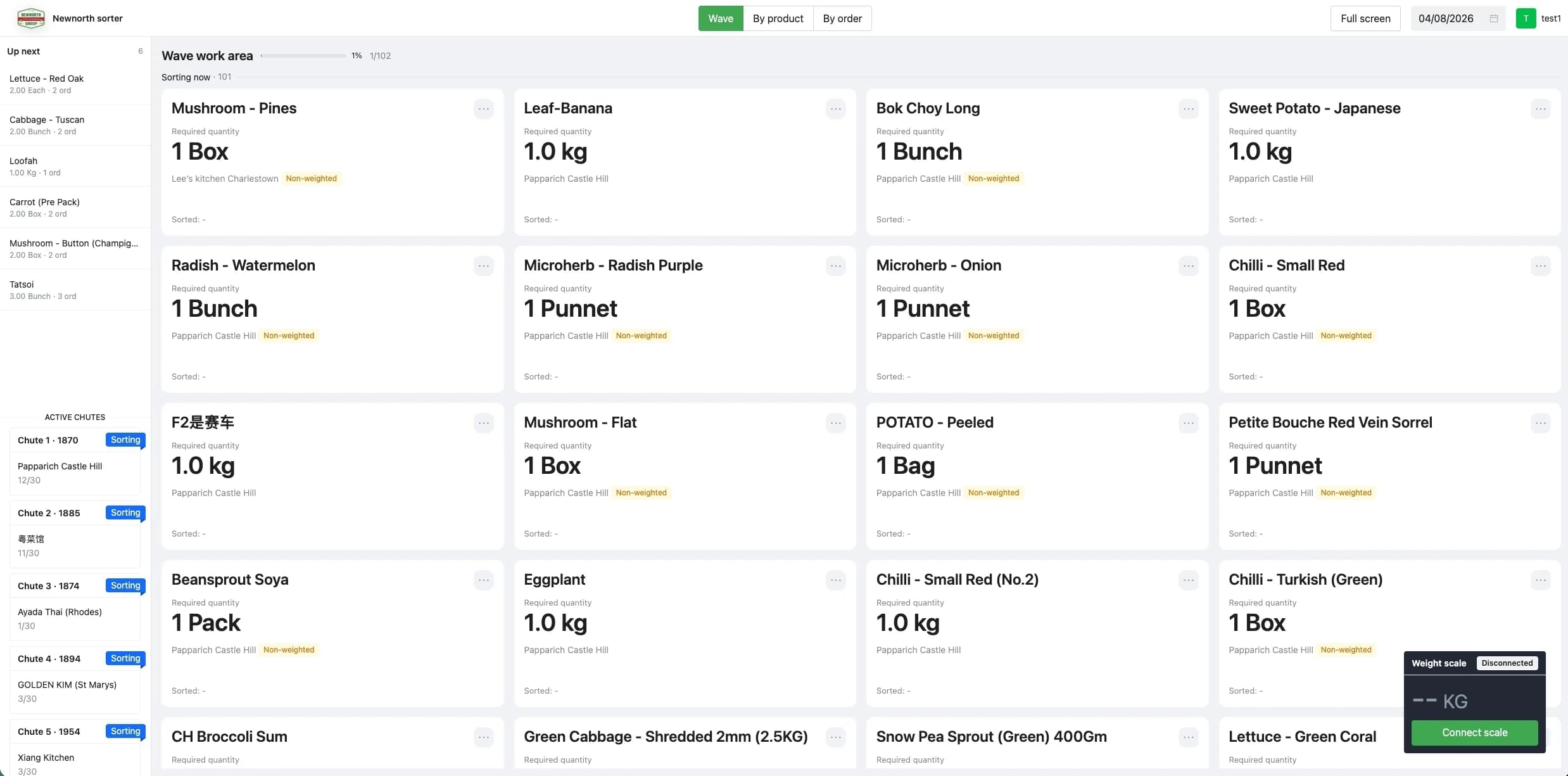The image size is (1568, 776).
Task: Click the 04/08/2026 date input
Action: pyautogui.click(x=1458, y=18)
